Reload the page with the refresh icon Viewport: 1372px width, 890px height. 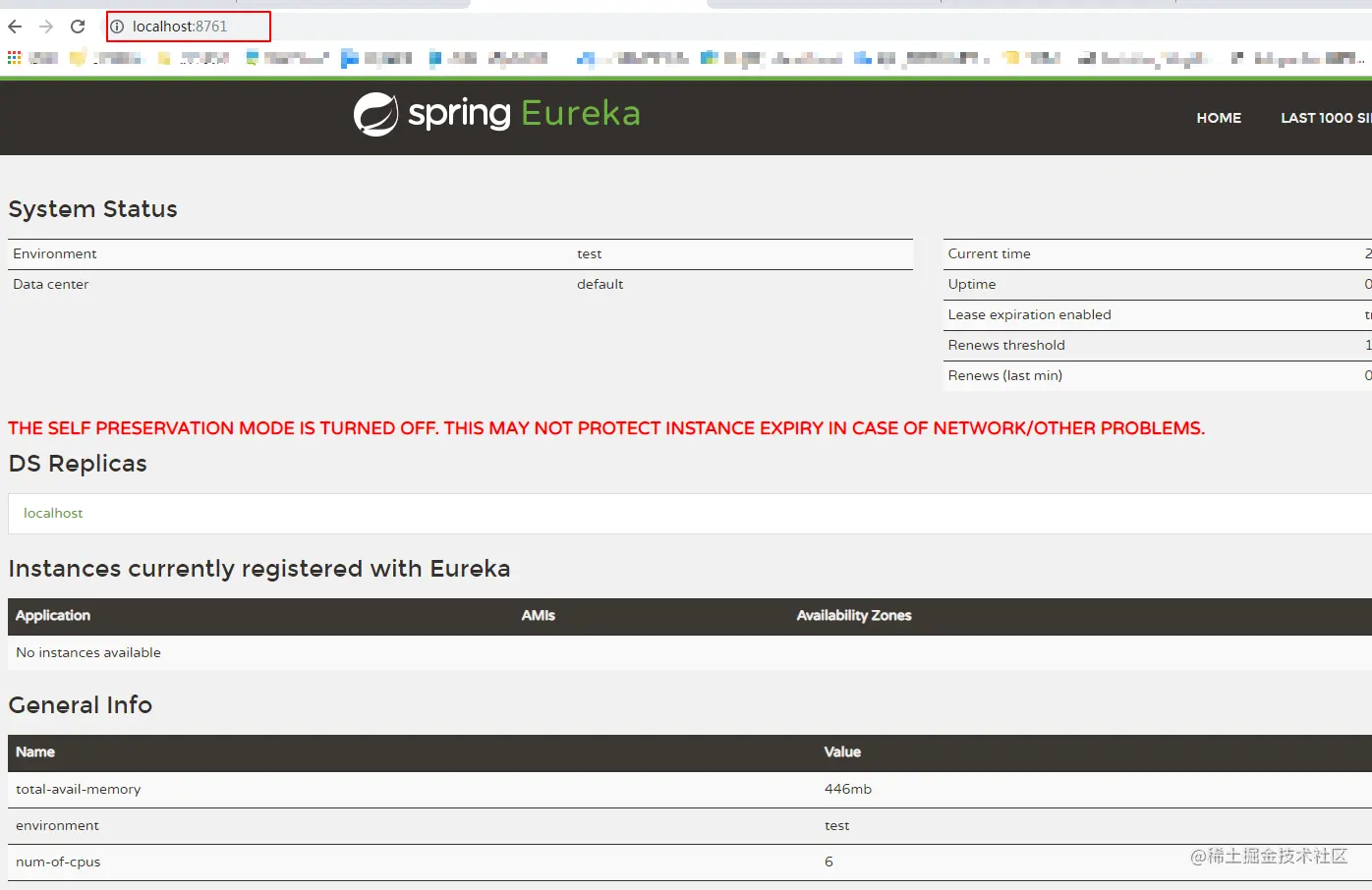pos(78,27)
